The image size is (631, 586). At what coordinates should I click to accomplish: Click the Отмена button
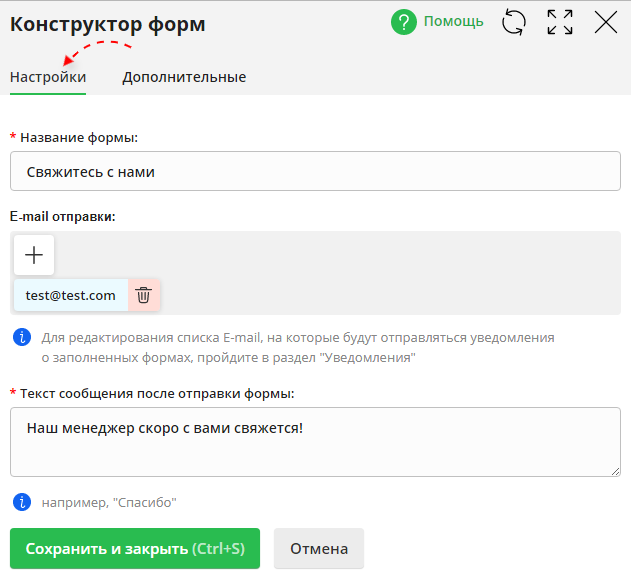(319, 549)
